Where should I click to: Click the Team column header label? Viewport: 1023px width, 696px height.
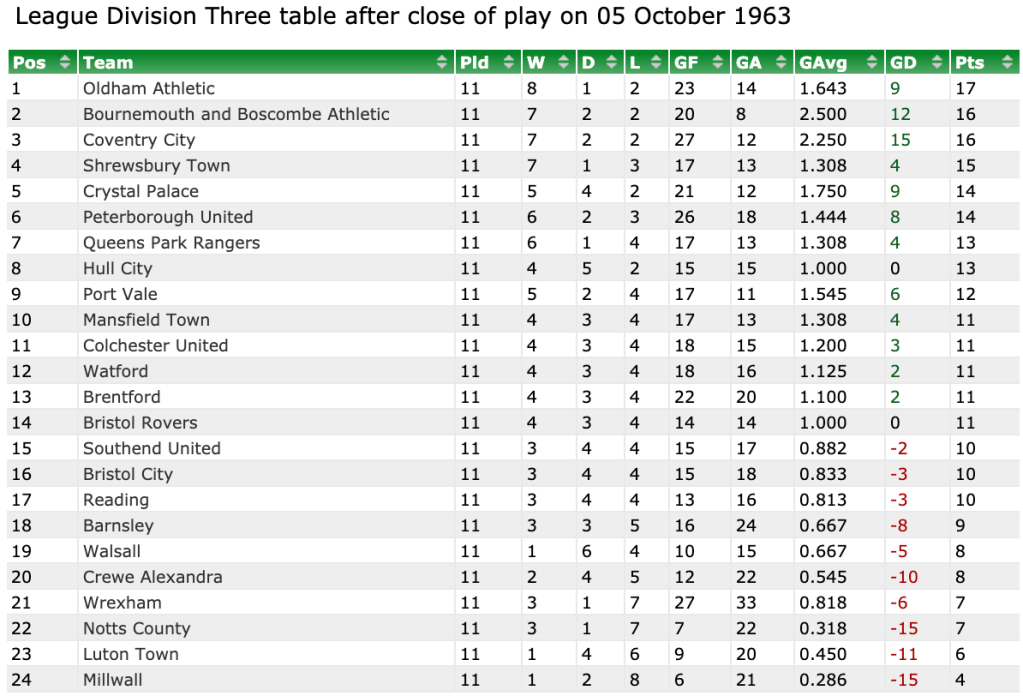point(108,63)
